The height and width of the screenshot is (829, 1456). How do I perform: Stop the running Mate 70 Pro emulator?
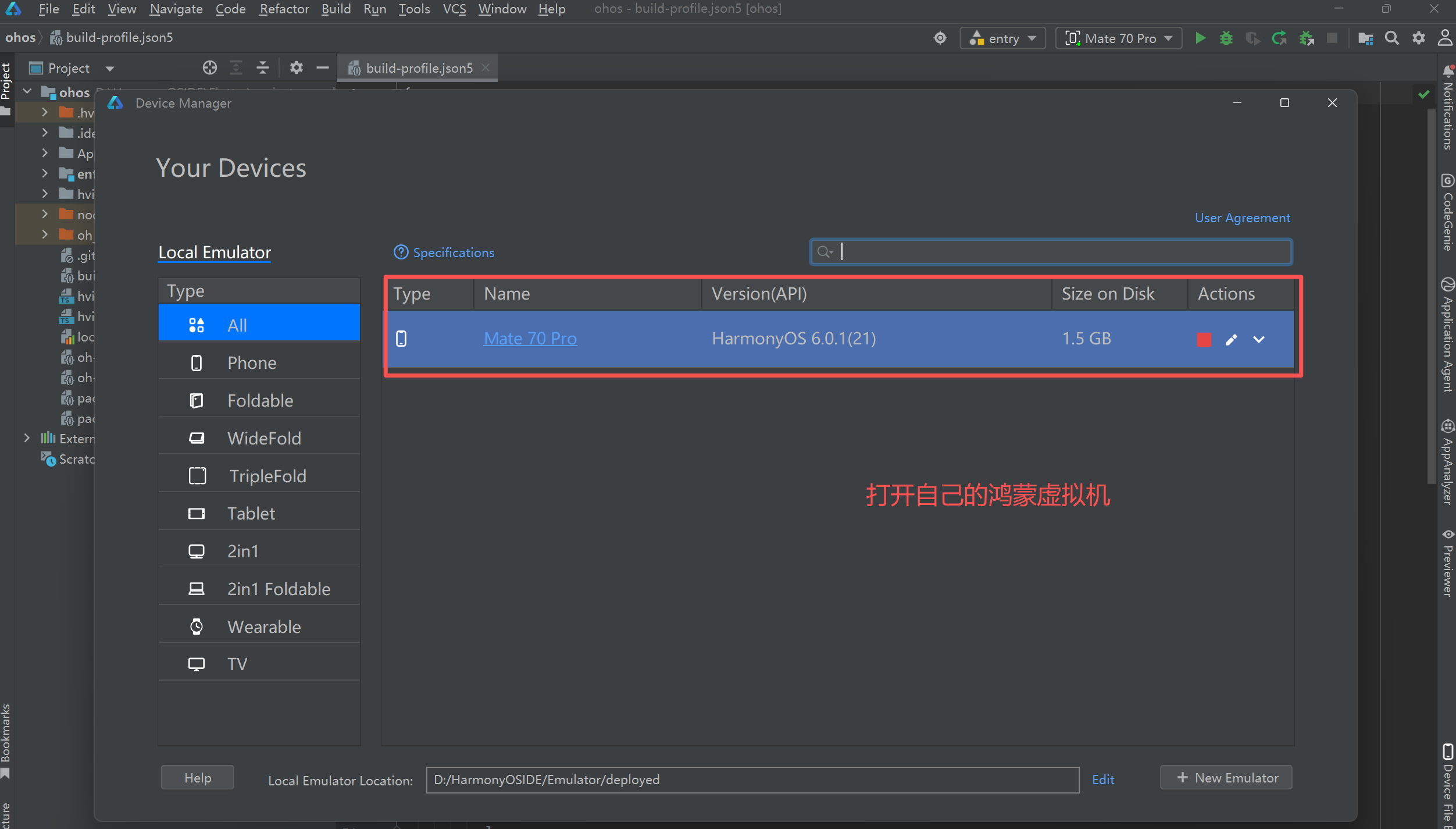point(1204,339)
